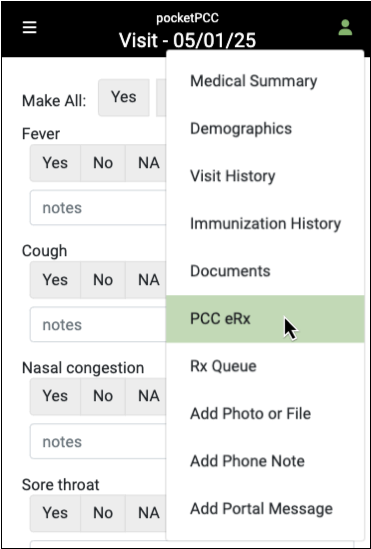Open the highlighted PCC eRx entry

(265, 319)
